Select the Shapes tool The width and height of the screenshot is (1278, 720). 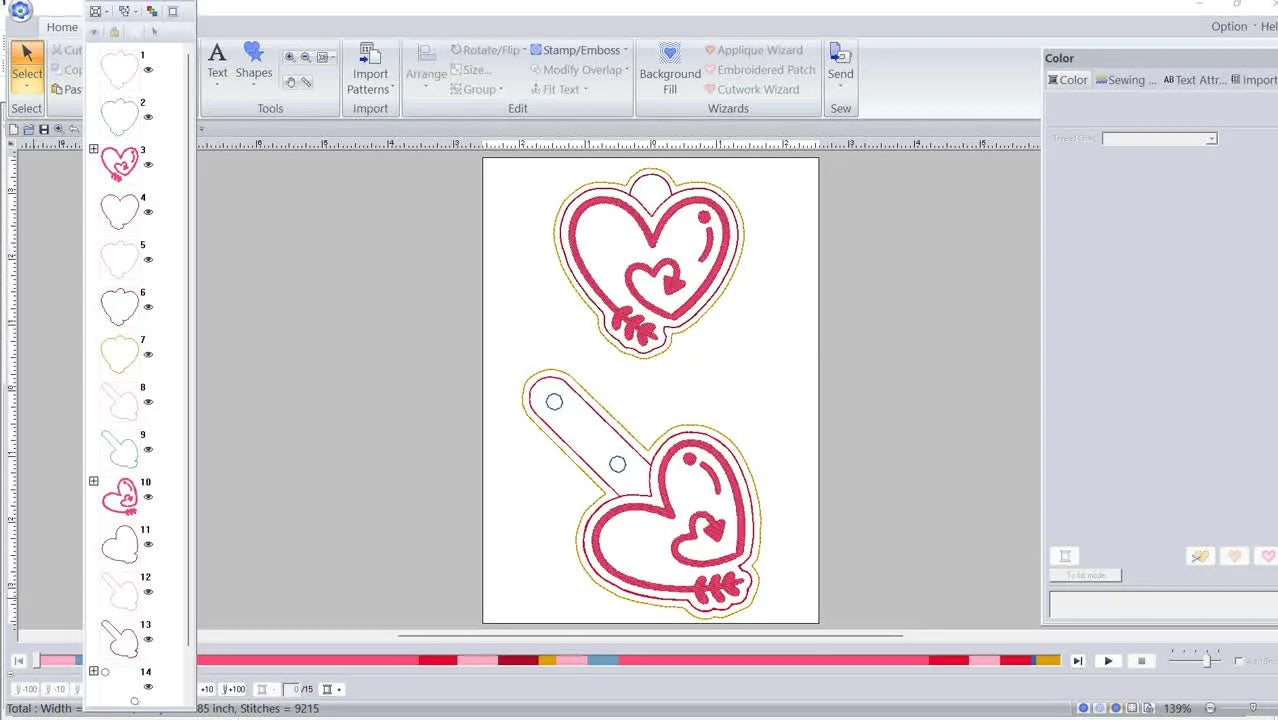pos(254,63)
